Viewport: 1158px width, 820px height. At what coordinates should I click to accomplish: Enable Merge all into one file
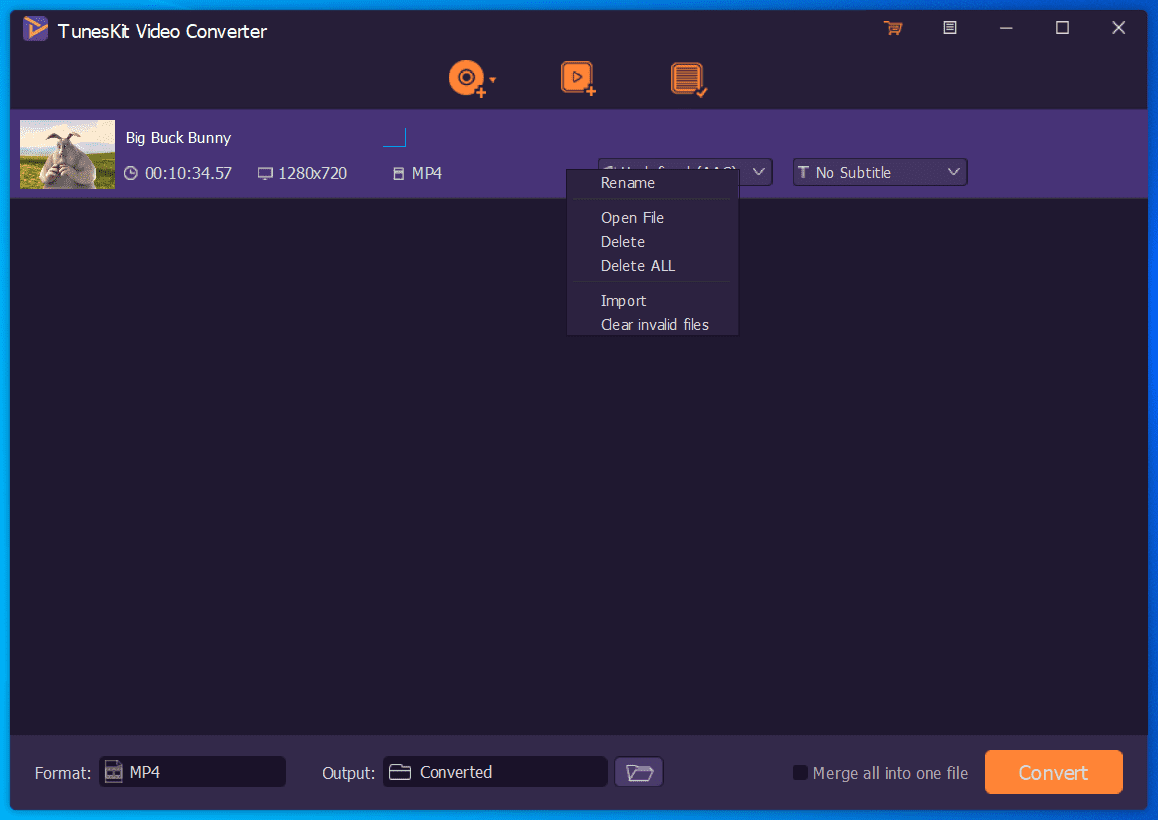pyautogui.click(x=800, y=773)
